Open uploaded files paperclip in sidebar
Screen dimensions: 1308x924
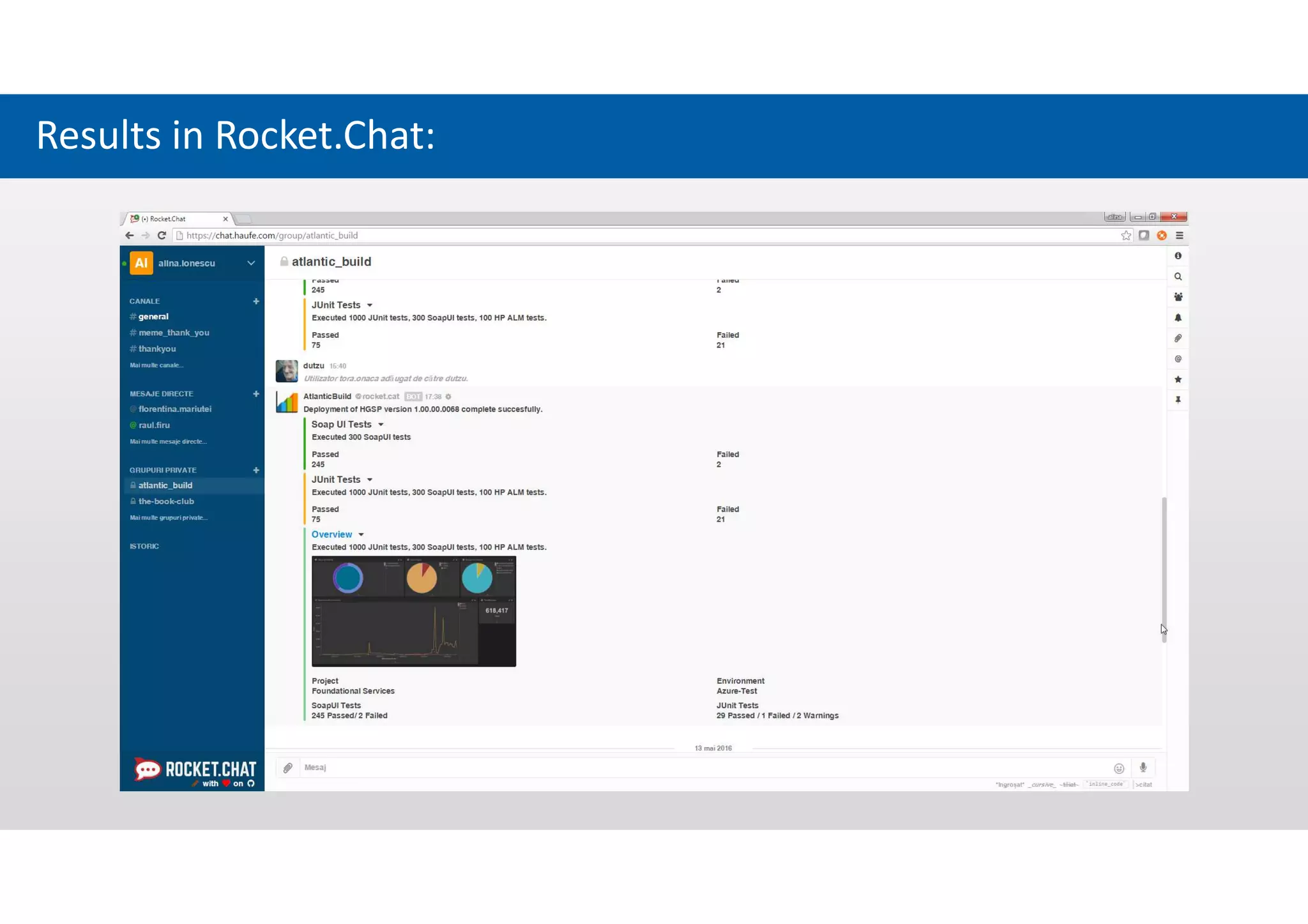point(1178,338)
